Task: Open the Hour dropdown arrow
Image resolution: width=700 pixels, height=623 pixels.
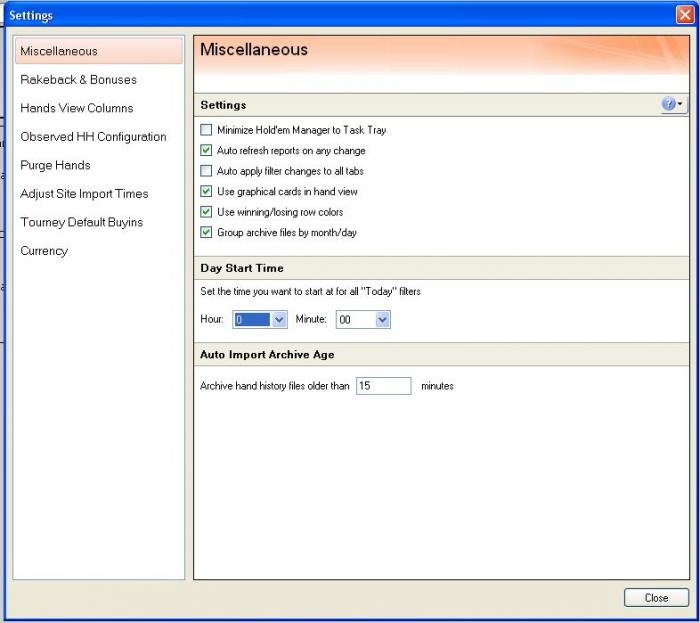Action: pyautogui.click(x=279, y=320)
